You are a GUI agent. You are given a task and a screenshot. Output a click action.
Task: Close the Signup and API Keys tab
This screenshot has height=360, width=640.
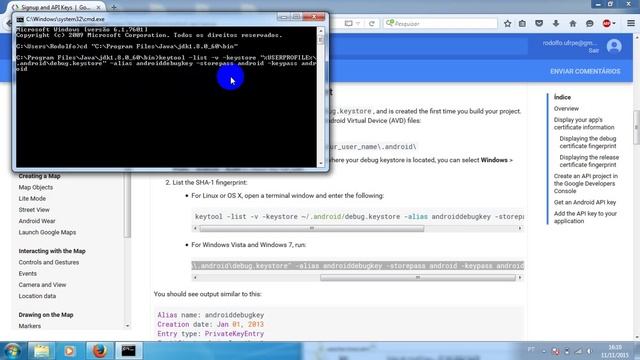click(x=98, y=7)
